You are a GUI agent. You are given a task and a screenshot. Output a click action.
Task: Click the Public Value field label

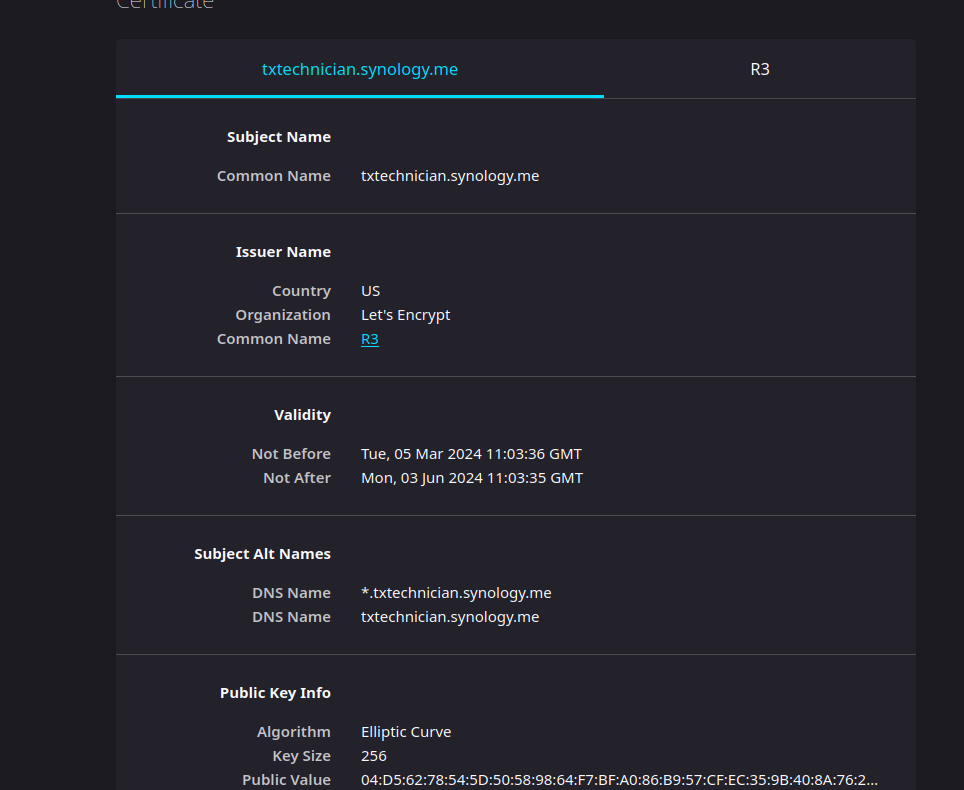286,780
